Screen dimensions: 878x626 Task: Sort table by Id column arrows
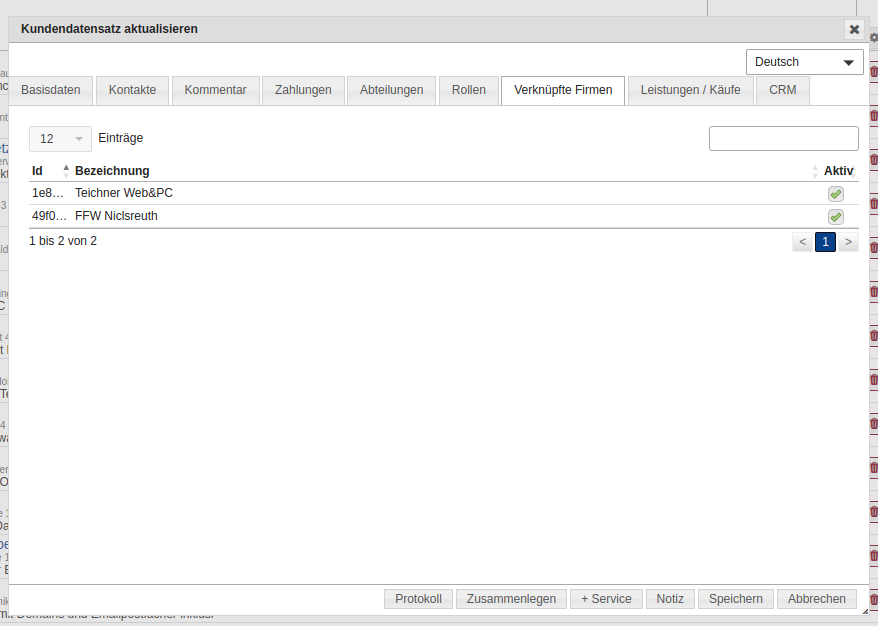click(66, 171)
